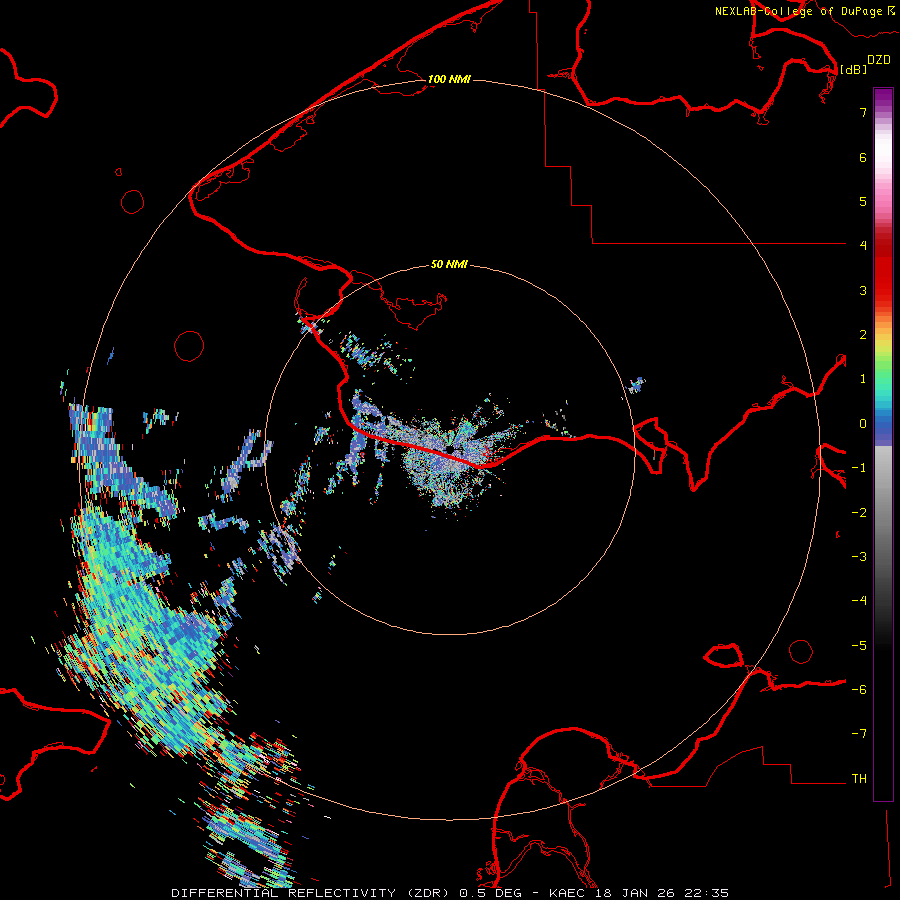The height and width of the screenshot is (900, 900).
Task: Click the 4 value on color scale
Action: [863, 246]
